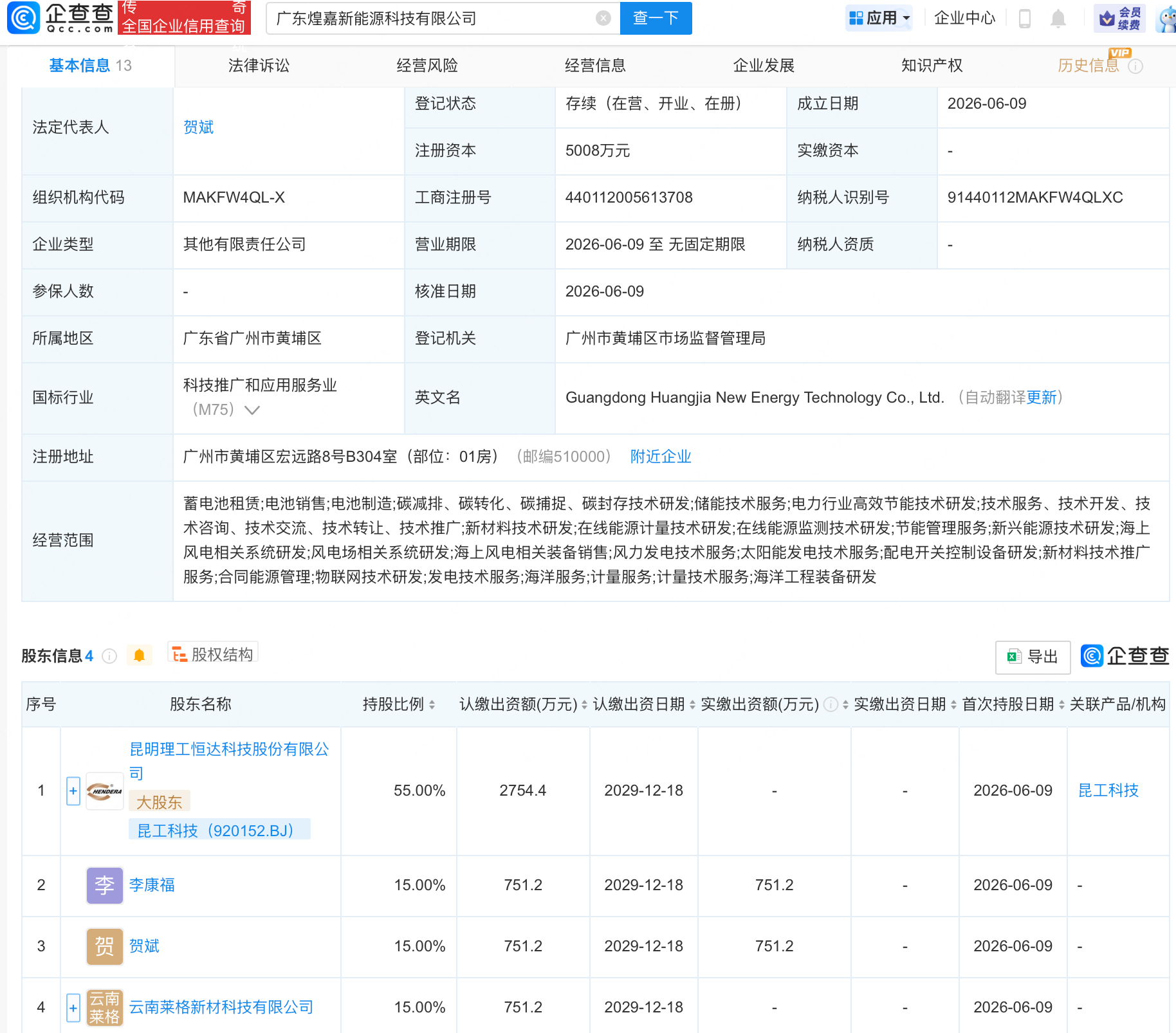This screenshot has height=1033, width=1176.
Task: Sort by 实缴出资额 column
Action: (845, 704)
